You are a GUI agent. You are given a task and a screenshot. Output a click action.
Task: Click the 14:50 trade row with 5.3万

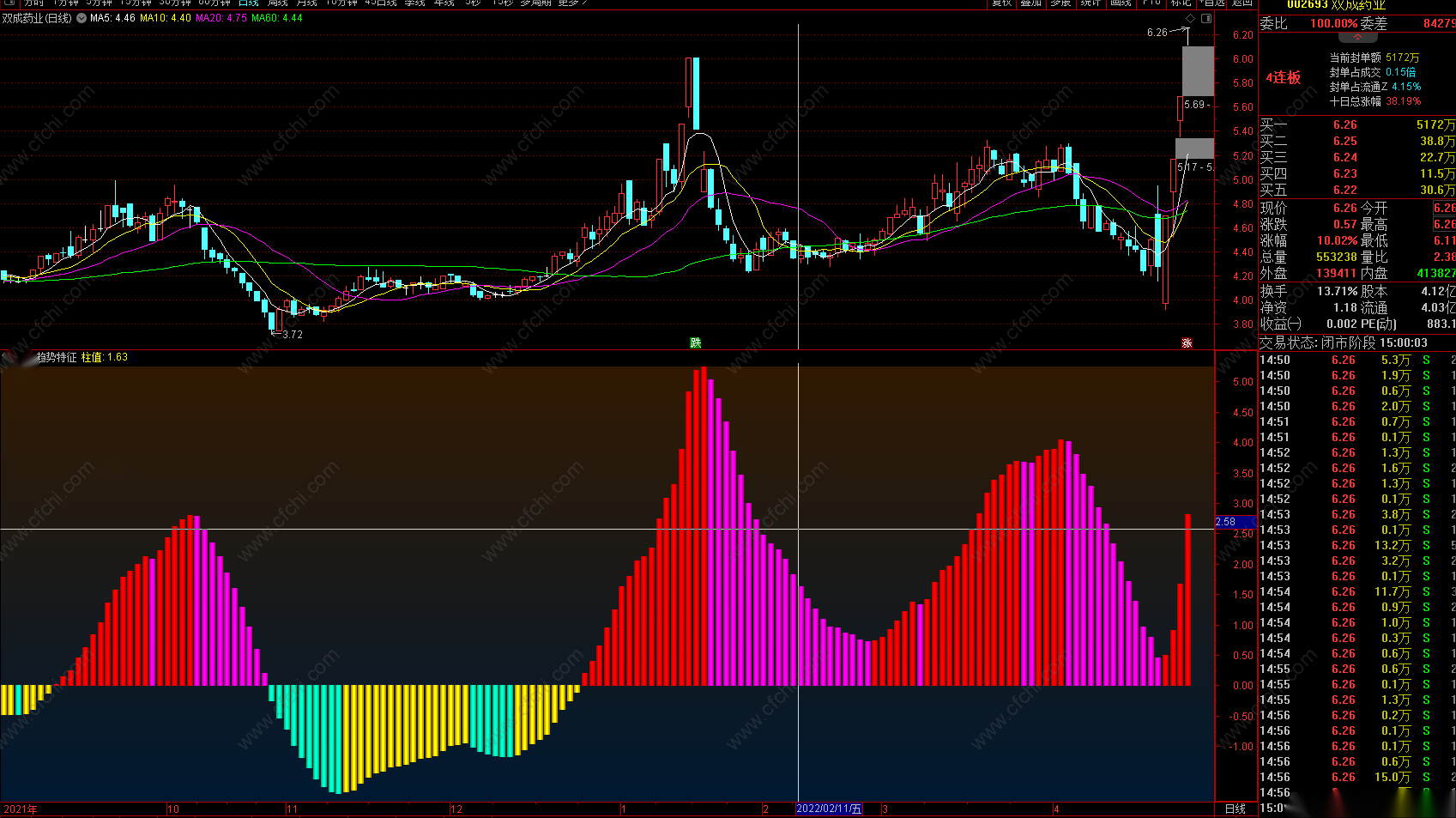coord(1357,360)
